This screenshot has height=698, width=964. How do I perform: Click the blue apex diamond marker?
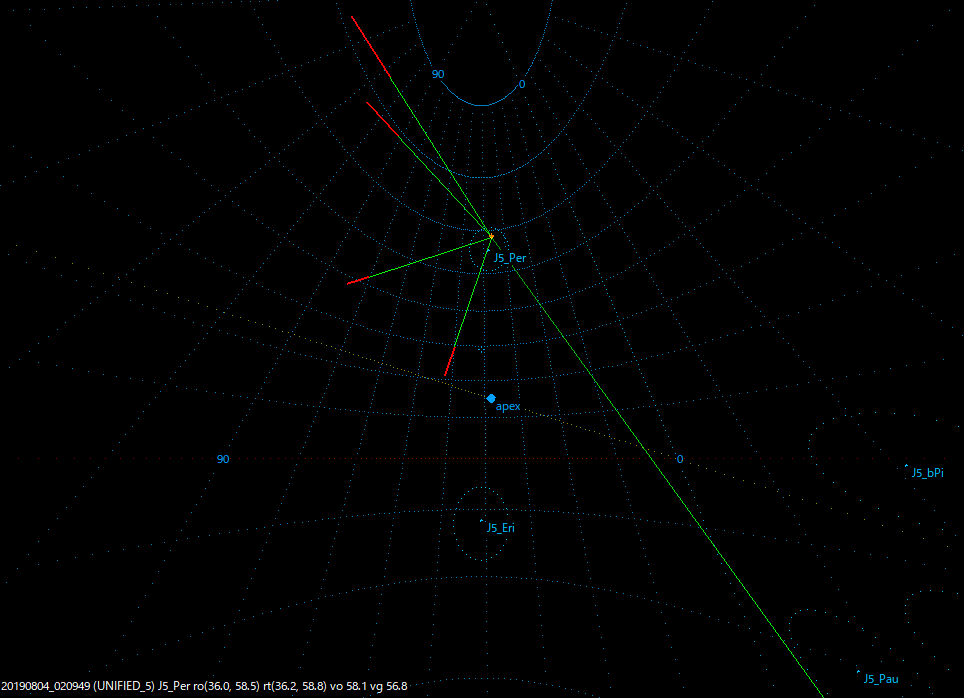[491, 398]
